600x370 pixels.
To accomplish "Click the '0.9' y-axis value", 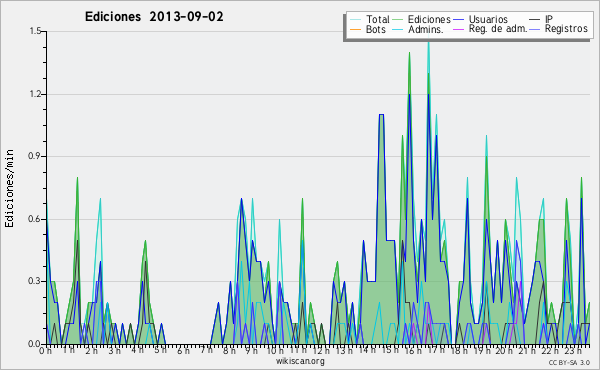I will pyautogui.click(x=35, y=156).
